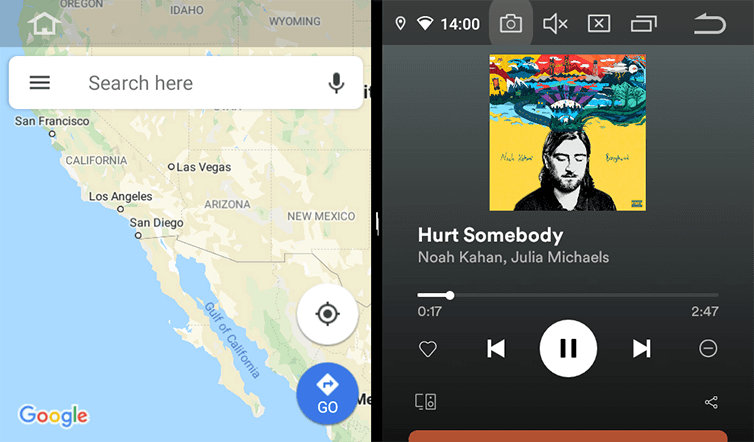This screenshot has width=754, height=442.
Task: Open the recent apps overview icon
Action: [643, 24]
